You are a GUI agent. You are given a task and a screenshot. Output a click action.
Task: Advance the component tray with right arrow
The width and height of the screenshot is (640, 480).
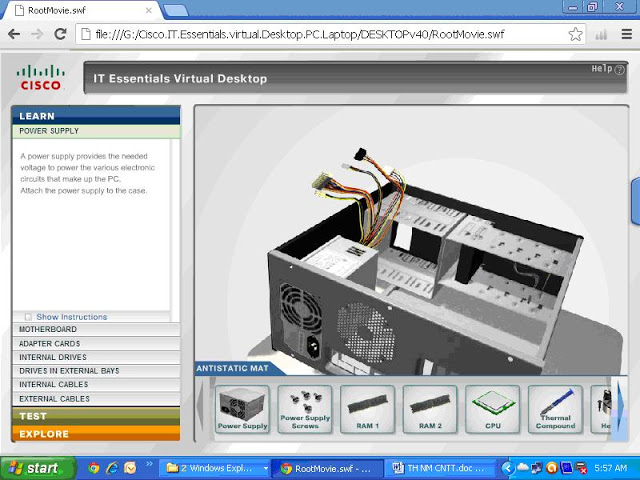coord(621,406)
